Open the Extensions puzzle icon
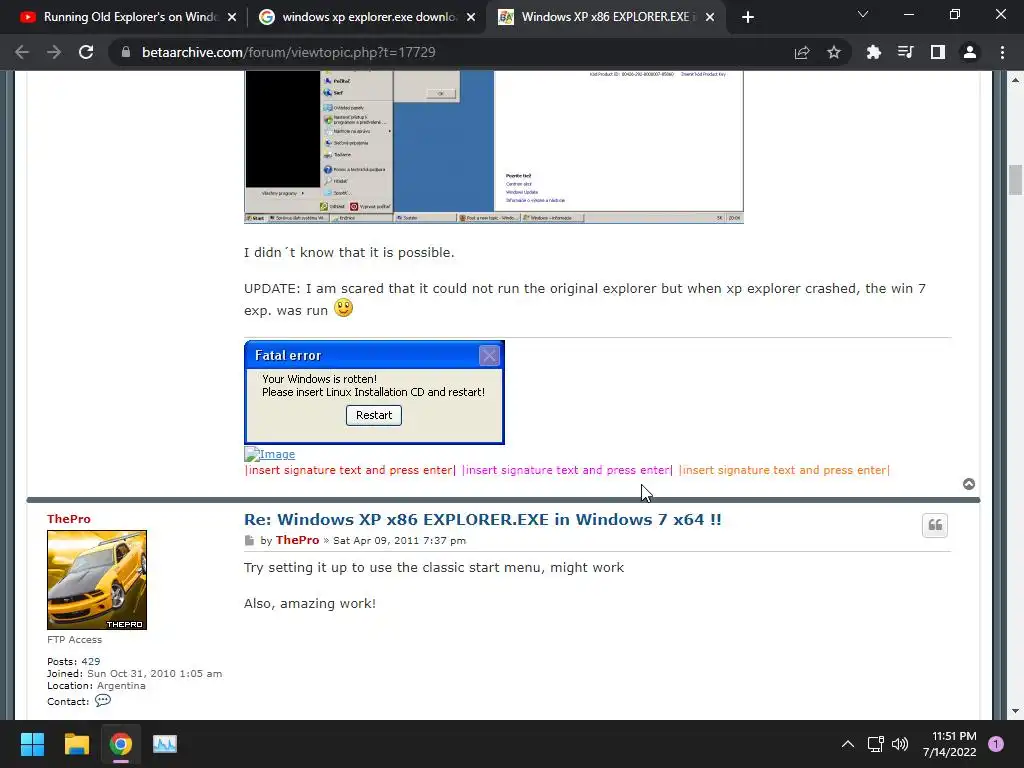Screen dimensions: 1024x768 pyautogui.click(x=873, y=52)
